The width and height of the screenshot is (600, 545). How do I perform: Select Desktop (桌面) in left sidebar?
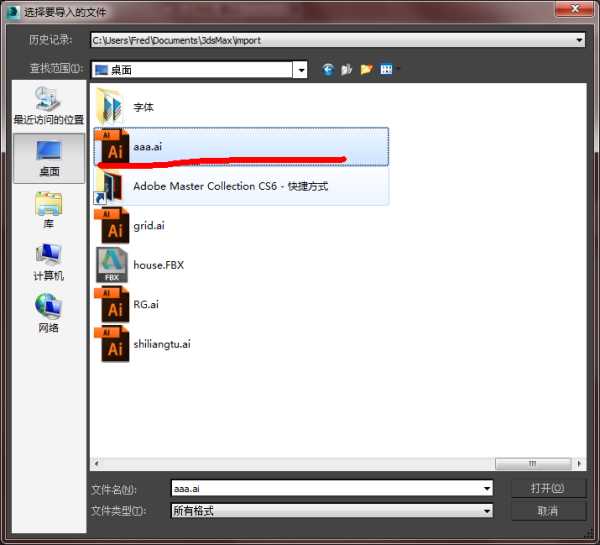click(48, 158)
